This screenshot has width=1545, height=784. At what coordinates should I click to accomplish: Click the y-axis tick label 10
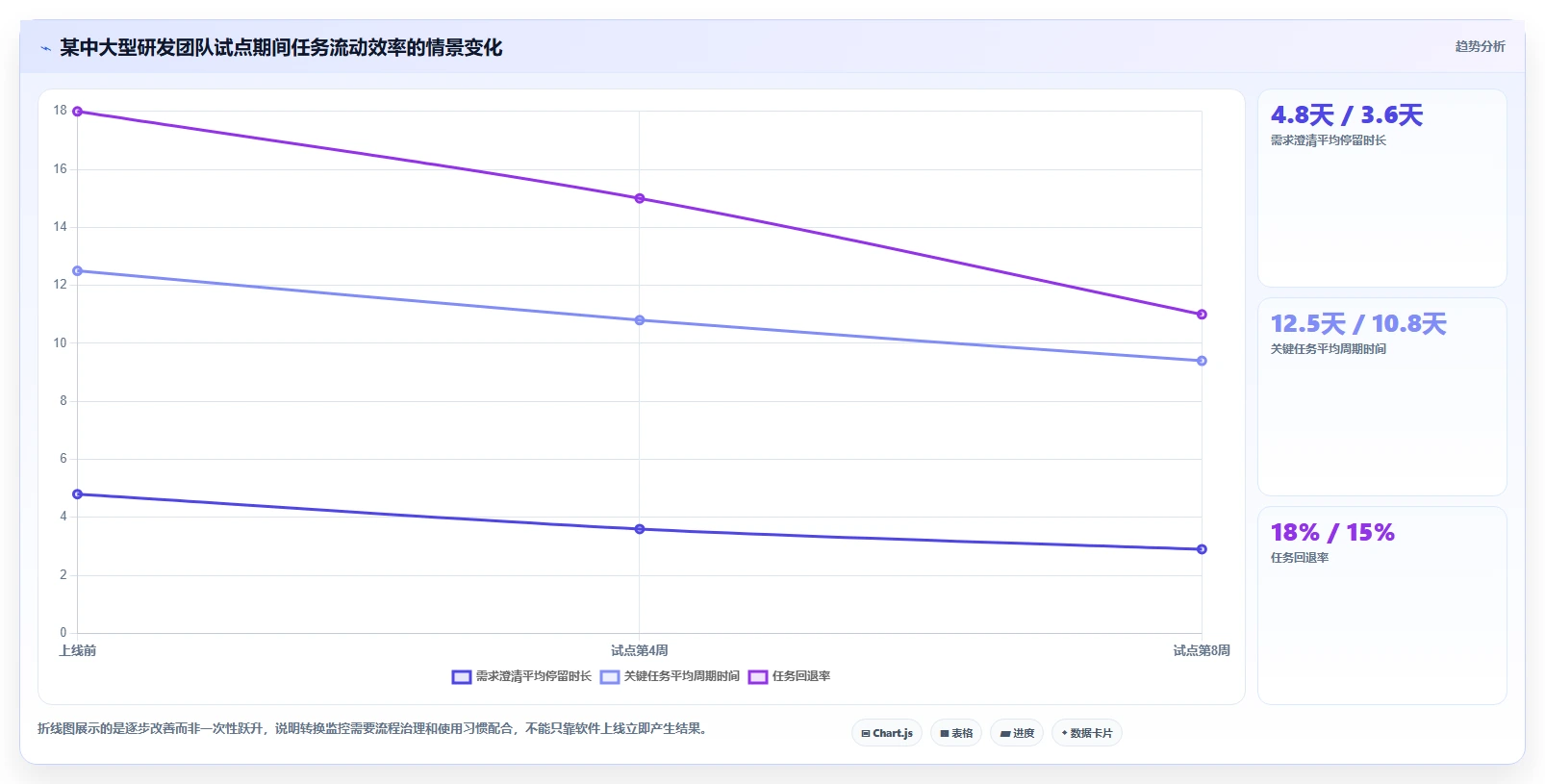[x=61, y=343]
